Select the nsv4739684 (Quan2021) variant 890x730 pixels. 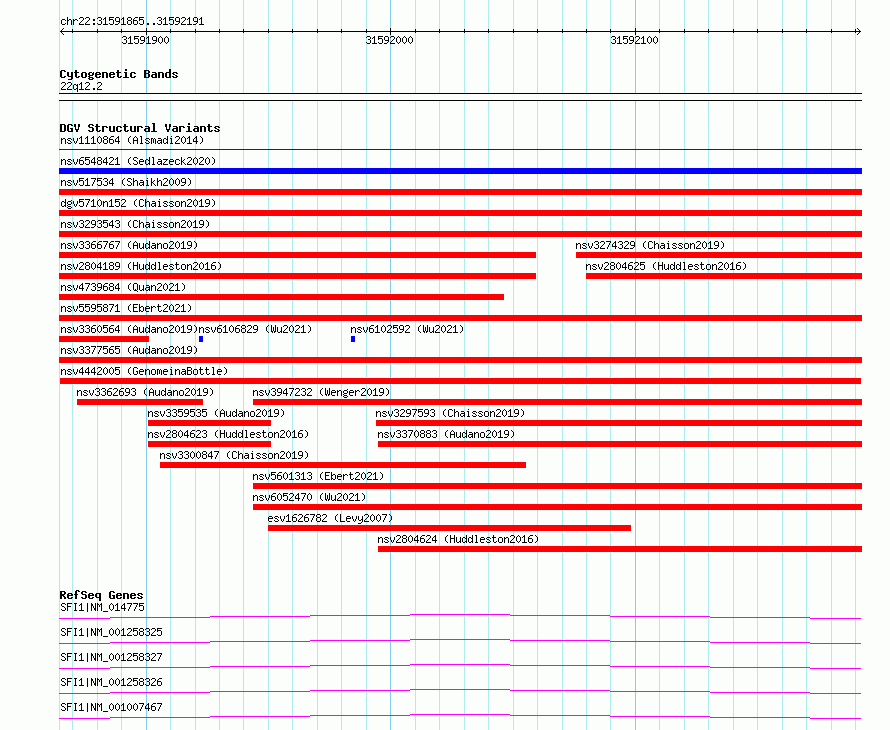click(x=123, y=287)
